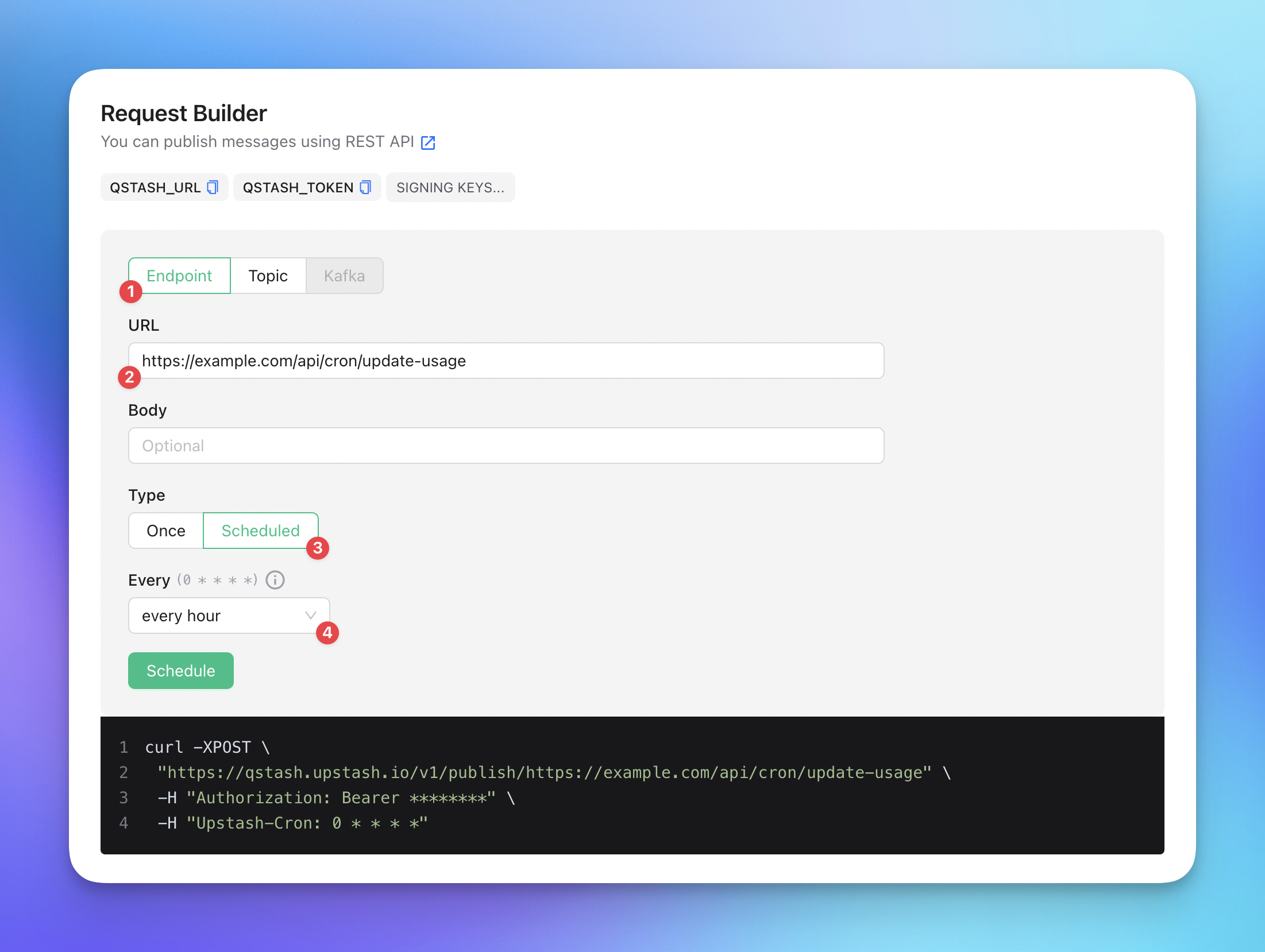Switch to the Endpoint tab
This screenshot has height=952, width=1265.
[x=179, y=276]
